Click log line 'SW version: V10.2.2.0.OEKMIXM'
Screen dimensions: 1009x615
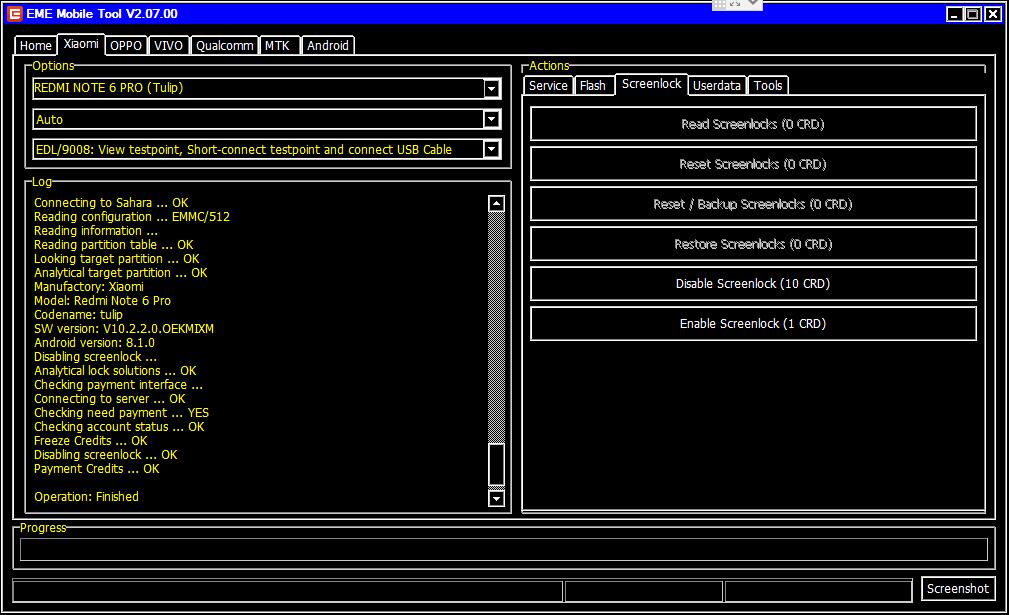[x=124, y=329]
